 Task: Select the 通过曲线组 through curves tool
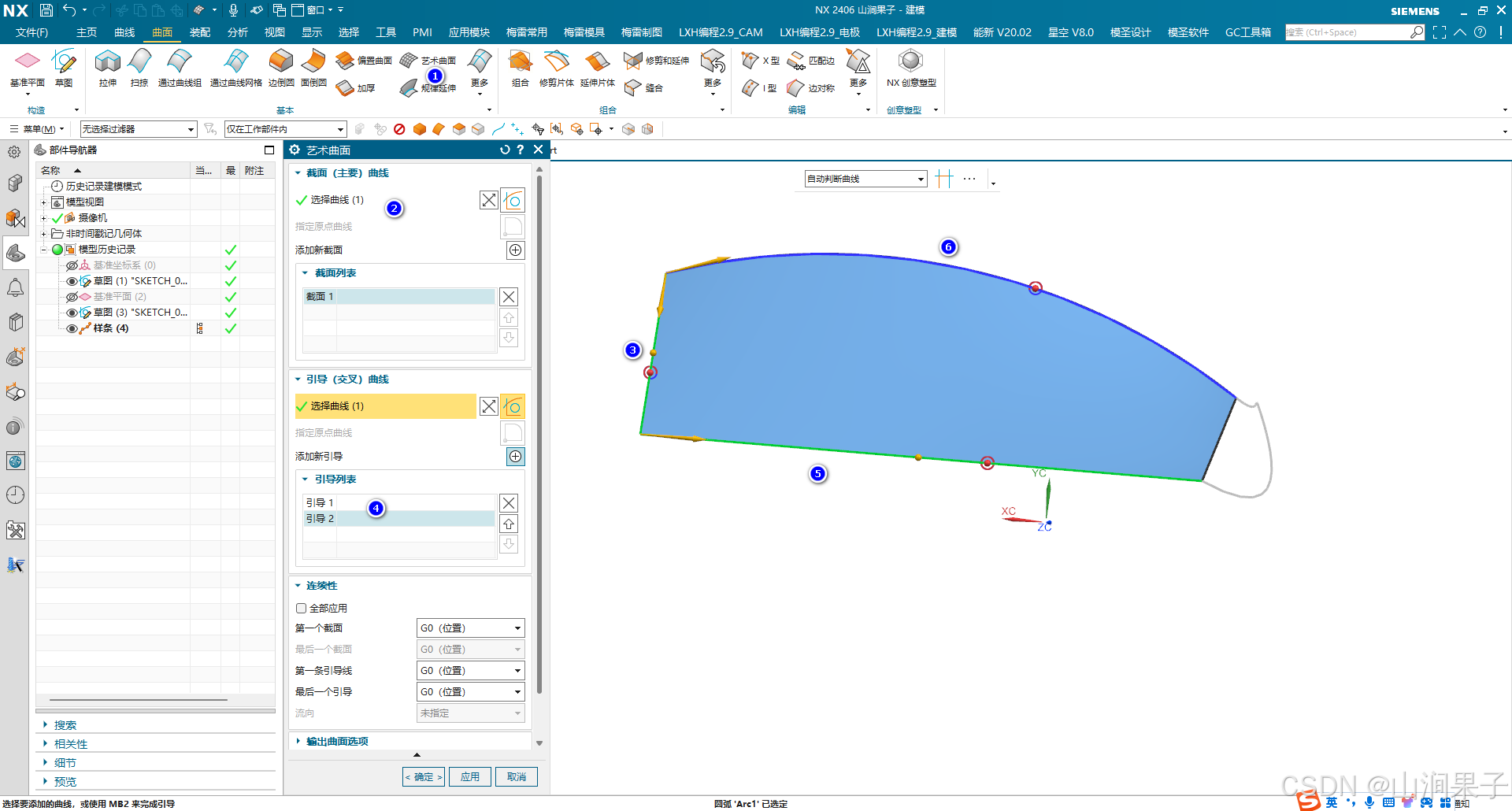click(180, 69)
